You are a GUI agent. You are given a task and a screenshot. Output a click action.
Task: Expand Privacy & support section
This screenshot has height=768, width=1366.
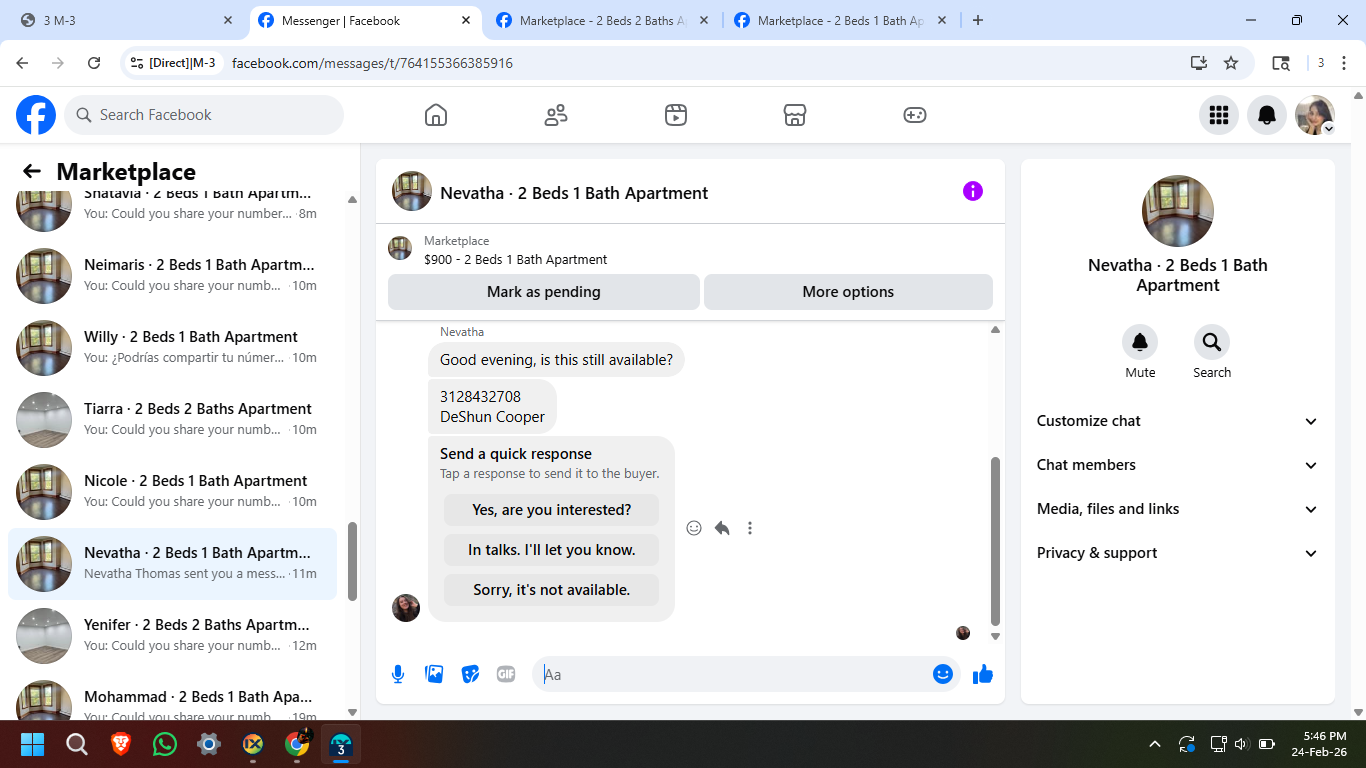(1178, 553)
